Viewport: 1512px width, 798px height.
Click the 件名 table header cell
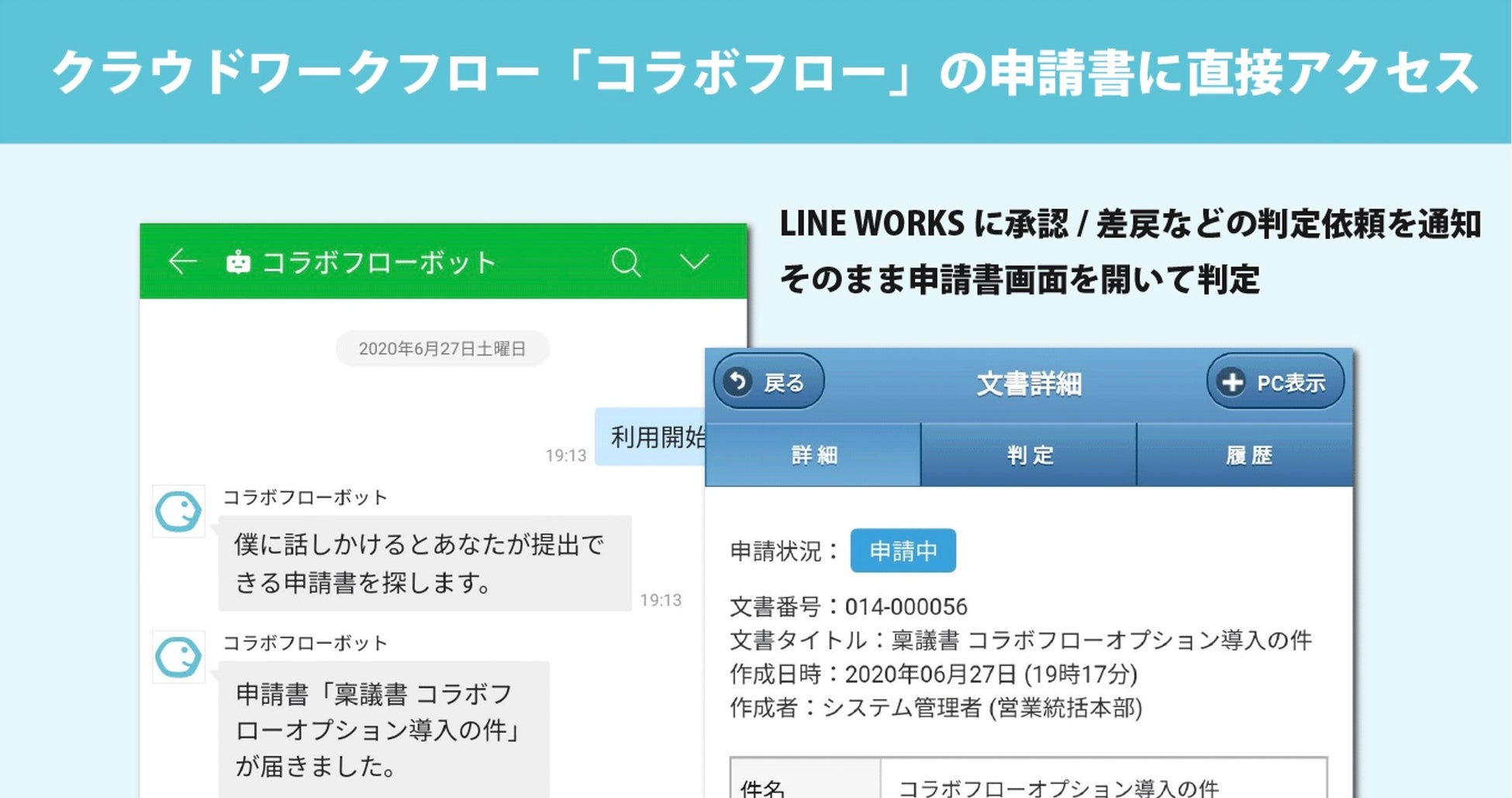[806, 779]
